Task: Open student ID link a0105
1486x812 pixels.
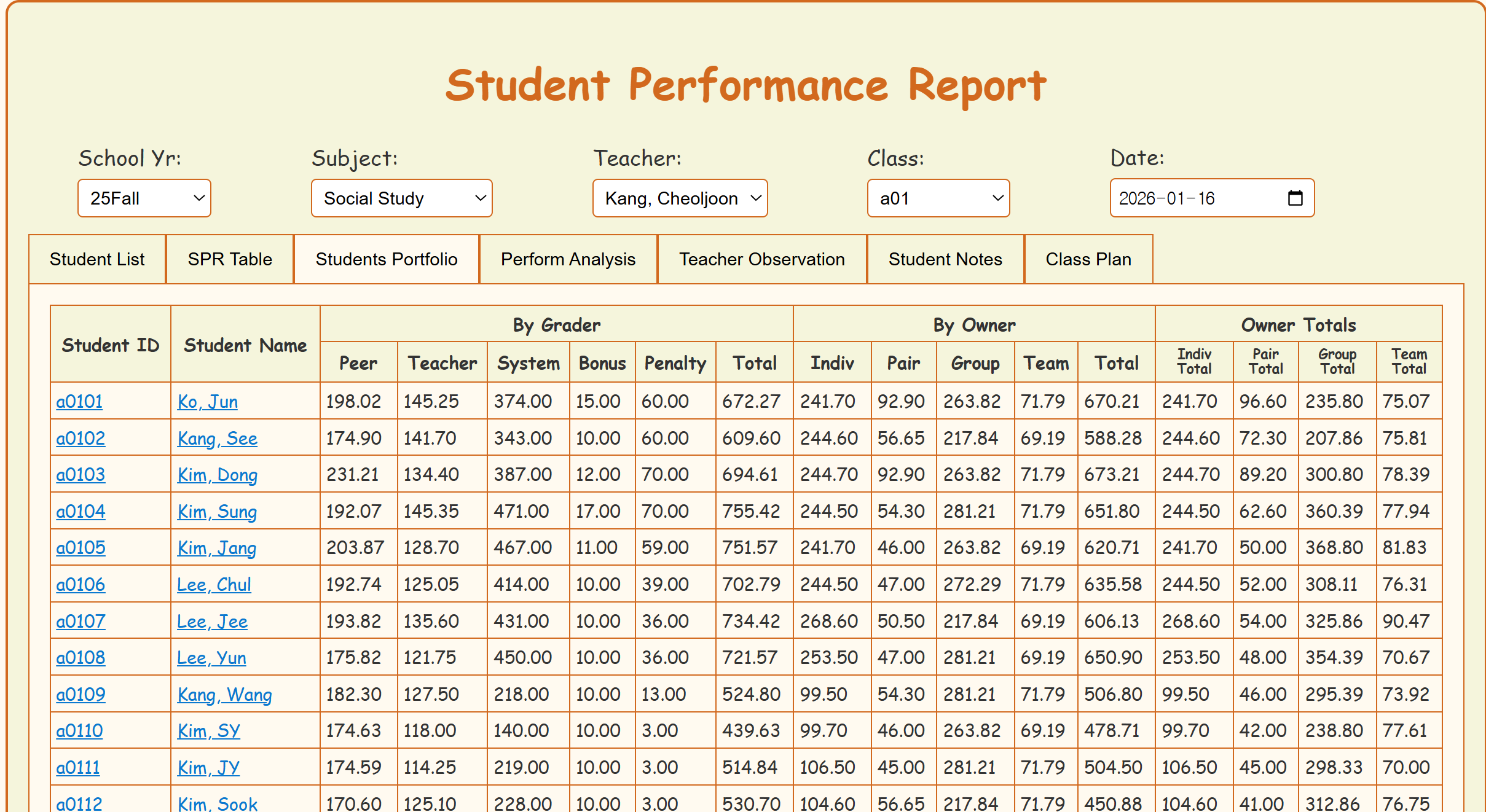Action: point(81,548)
